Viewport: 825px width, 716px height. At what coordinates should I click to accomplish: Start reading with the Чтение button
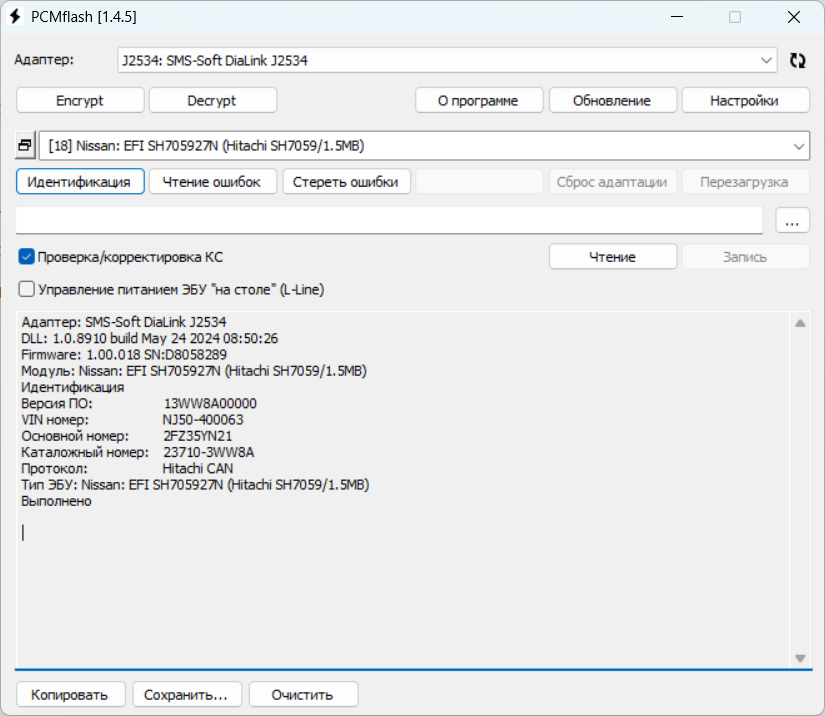tap(611, 256)
